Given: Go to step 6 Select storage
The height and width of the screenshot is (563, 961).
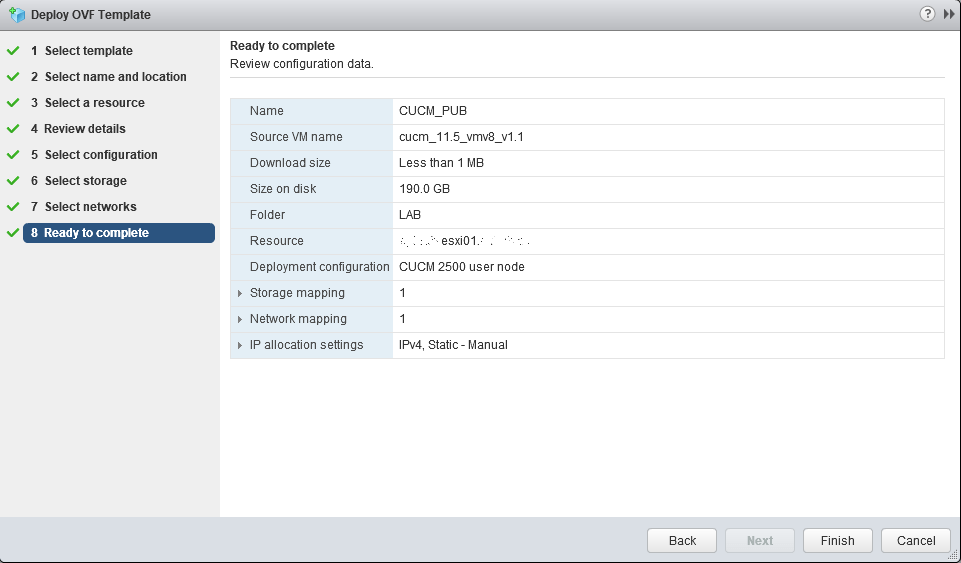Looking at the screenshot, I should point(78,181).
